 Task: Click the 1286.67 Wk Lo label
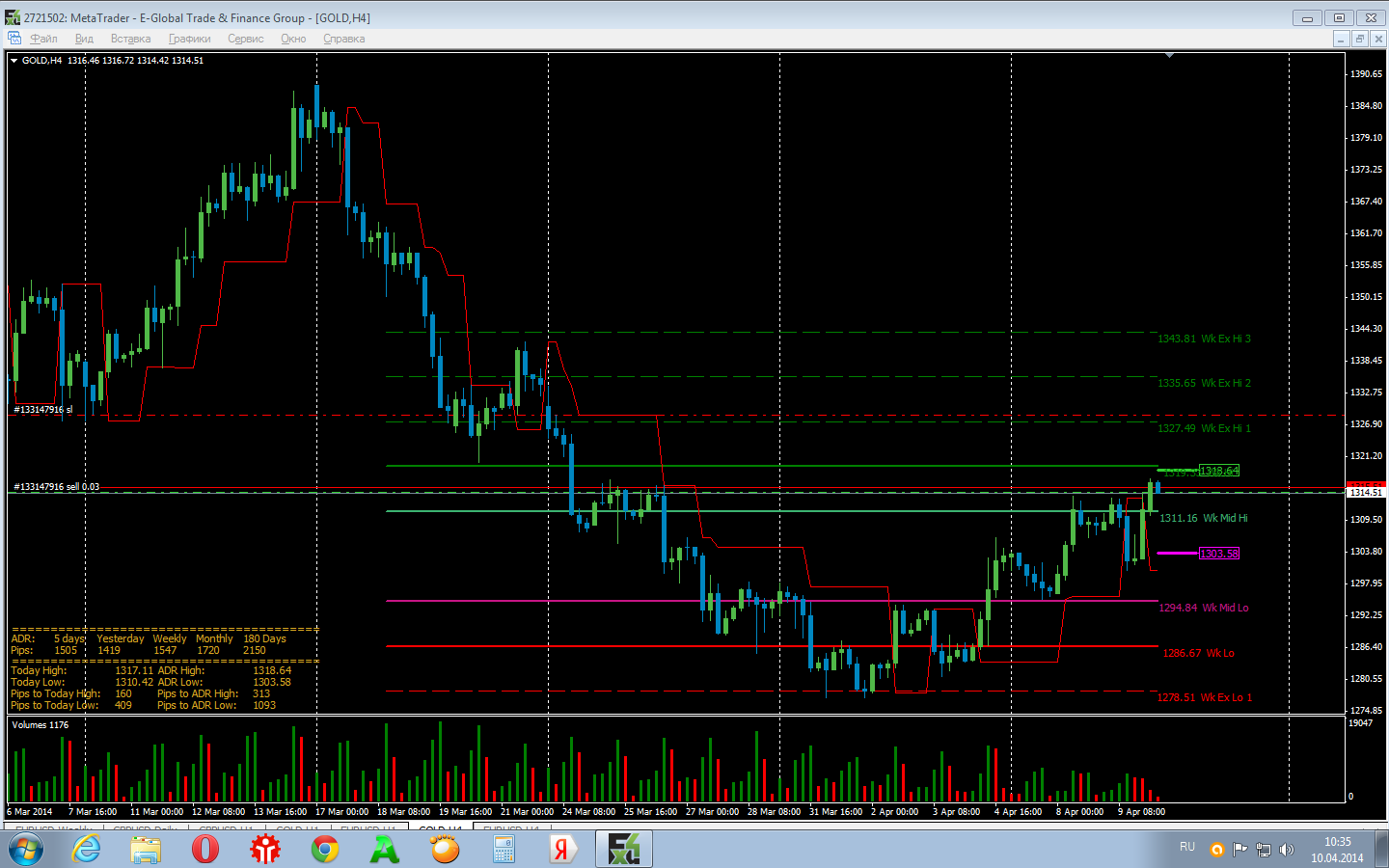click(x=1198, y=653)
